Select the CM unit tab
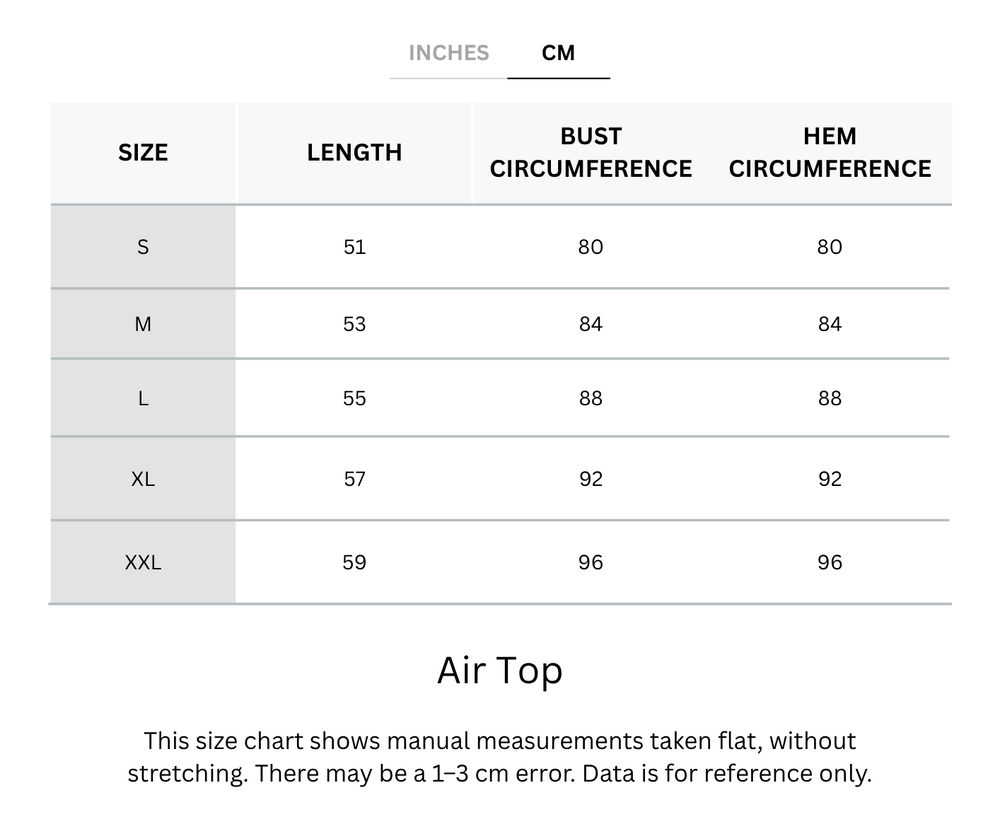1000x824 pixels. (x=558, y=53)
